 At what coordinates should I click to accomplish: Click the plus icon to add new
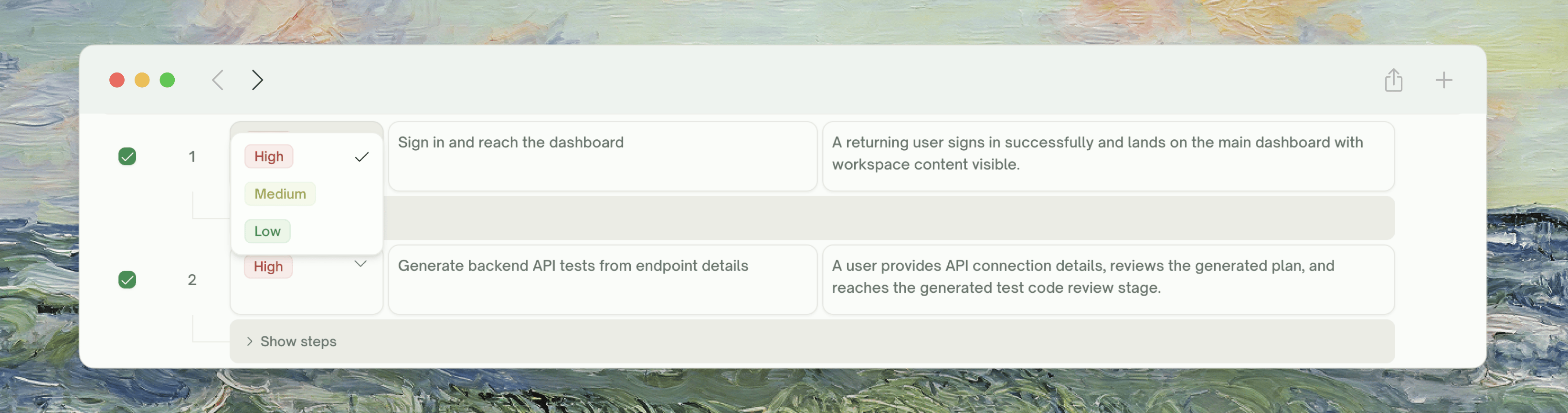pyautogui.click(x=1443, y=80)
